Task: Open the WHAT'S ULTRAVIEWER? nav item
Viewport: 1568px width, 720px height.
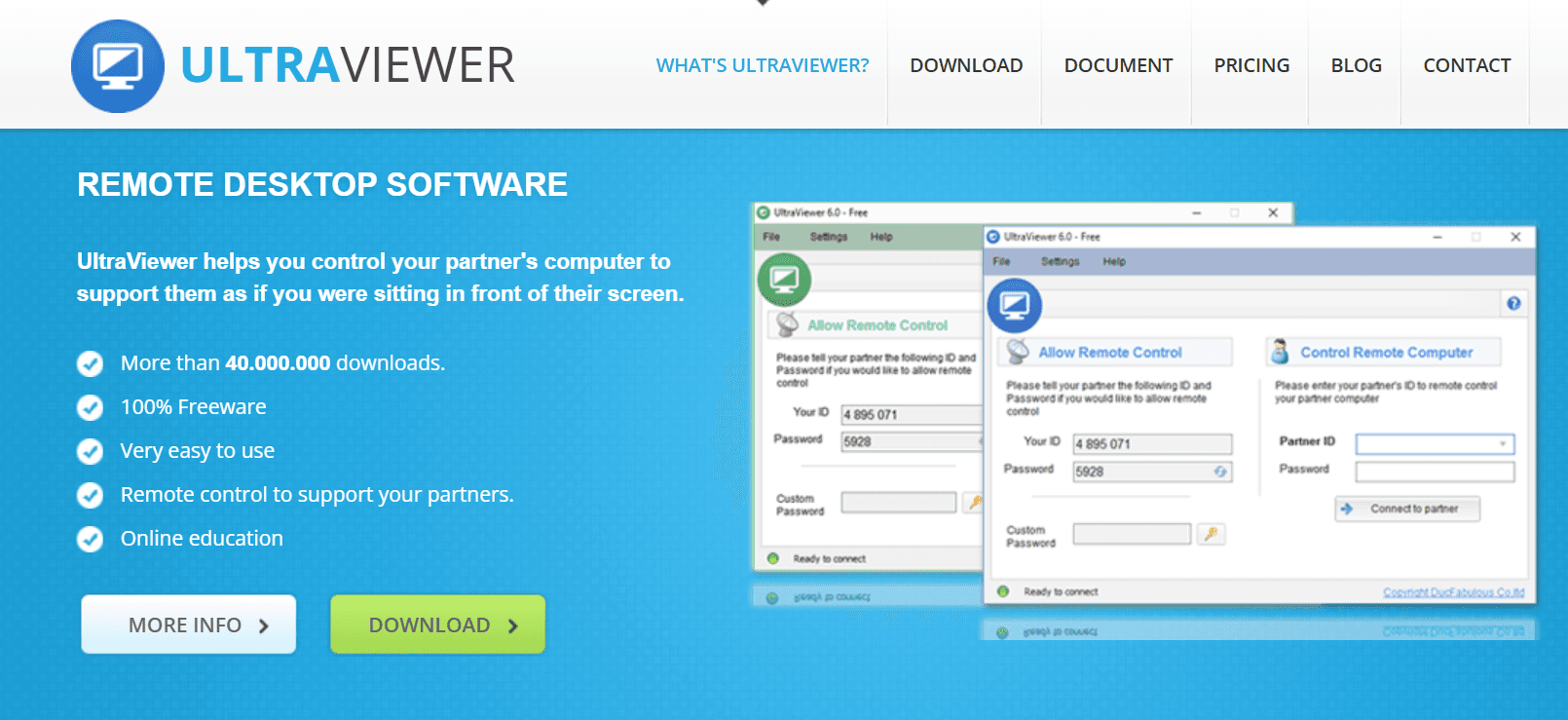Action: 763,65
